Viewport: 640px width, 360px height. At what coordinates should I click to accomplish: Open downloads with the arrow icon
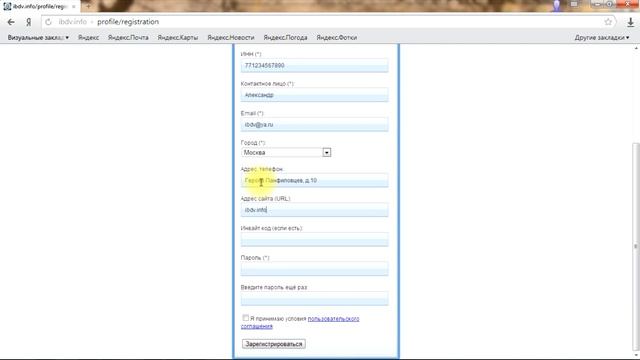point(630,22)
